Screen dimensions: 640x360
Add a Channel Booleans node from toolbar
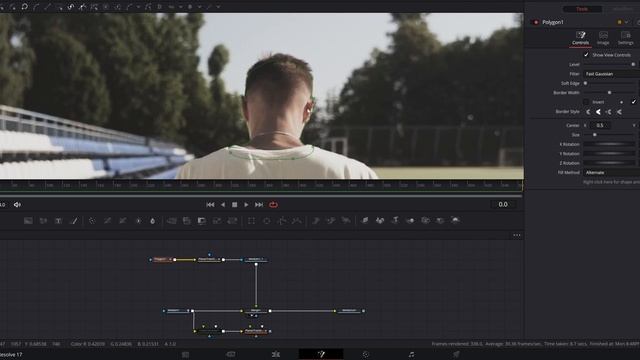click(x=187, y=221)
